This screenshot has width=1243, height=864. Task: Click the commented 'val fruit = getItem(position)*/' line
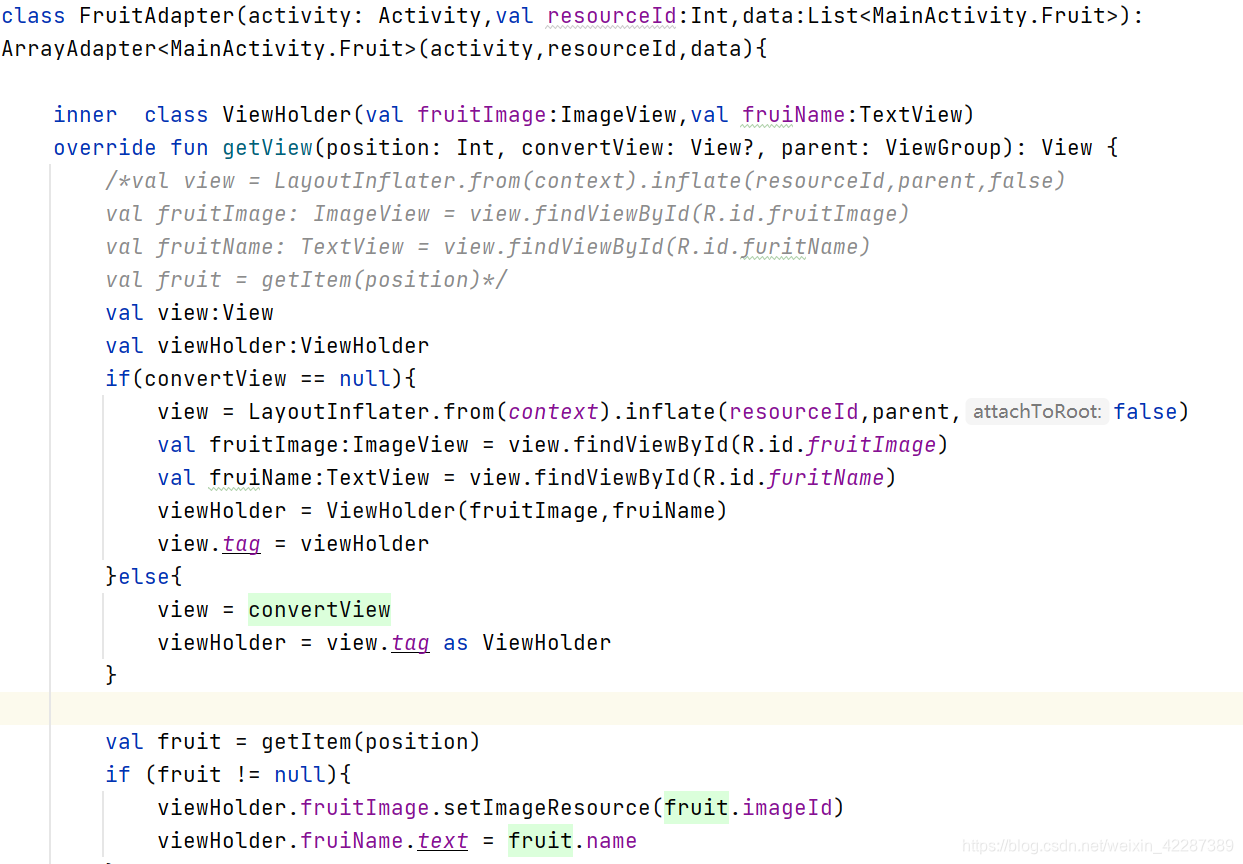pyautogui.click(x=306, y=280)
